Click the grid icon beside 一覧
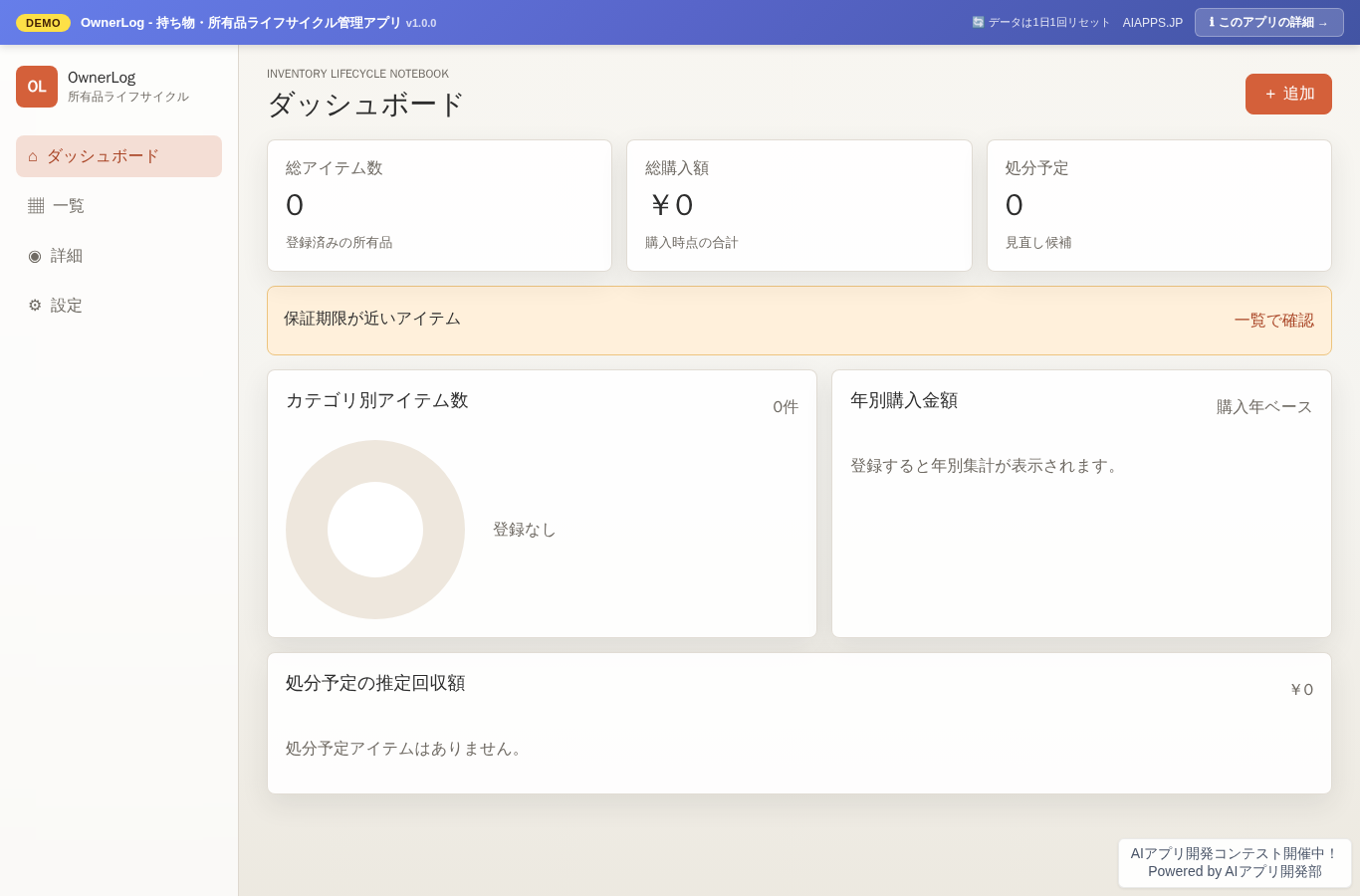The height and width of the screenshot is (896, 1360). tap(36, 206)
